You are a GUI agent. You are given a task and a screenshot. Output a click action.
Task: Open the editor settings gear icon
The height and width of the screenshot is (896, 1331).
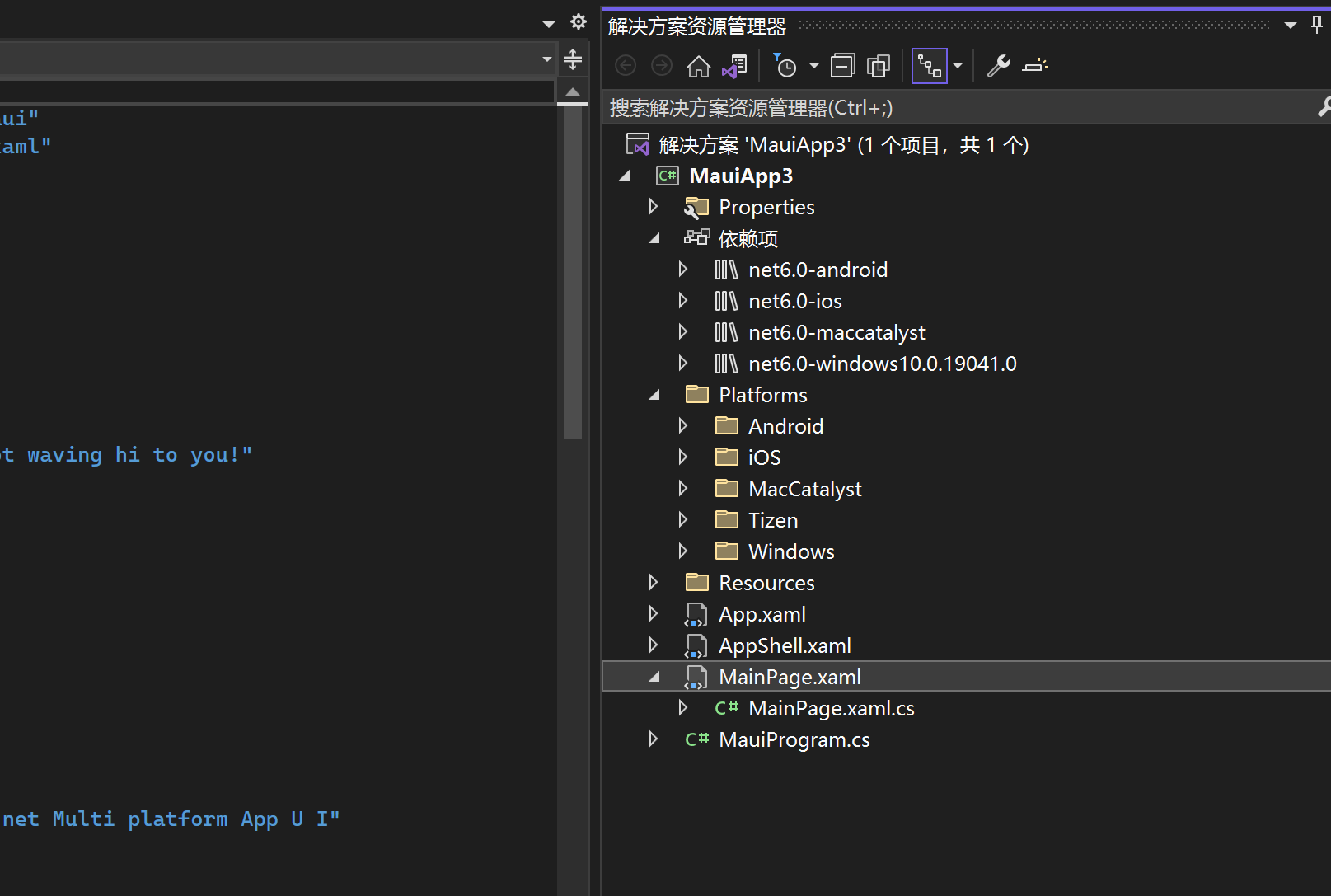click(x=579, y=21)
